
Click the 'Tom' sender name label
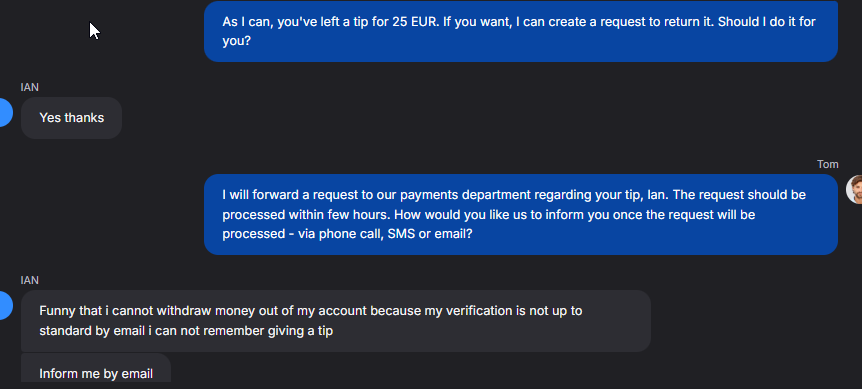pos(827,164)
